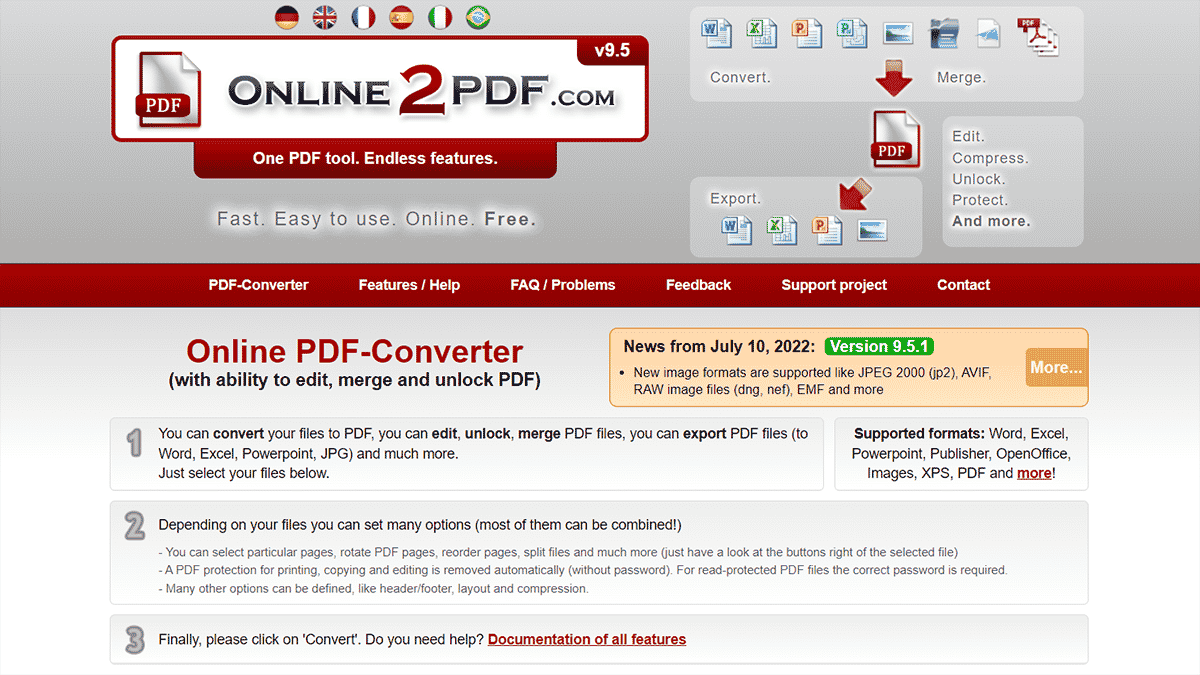1200x675 pixels.
Task: Click the More... news button
Action: 1055,367
